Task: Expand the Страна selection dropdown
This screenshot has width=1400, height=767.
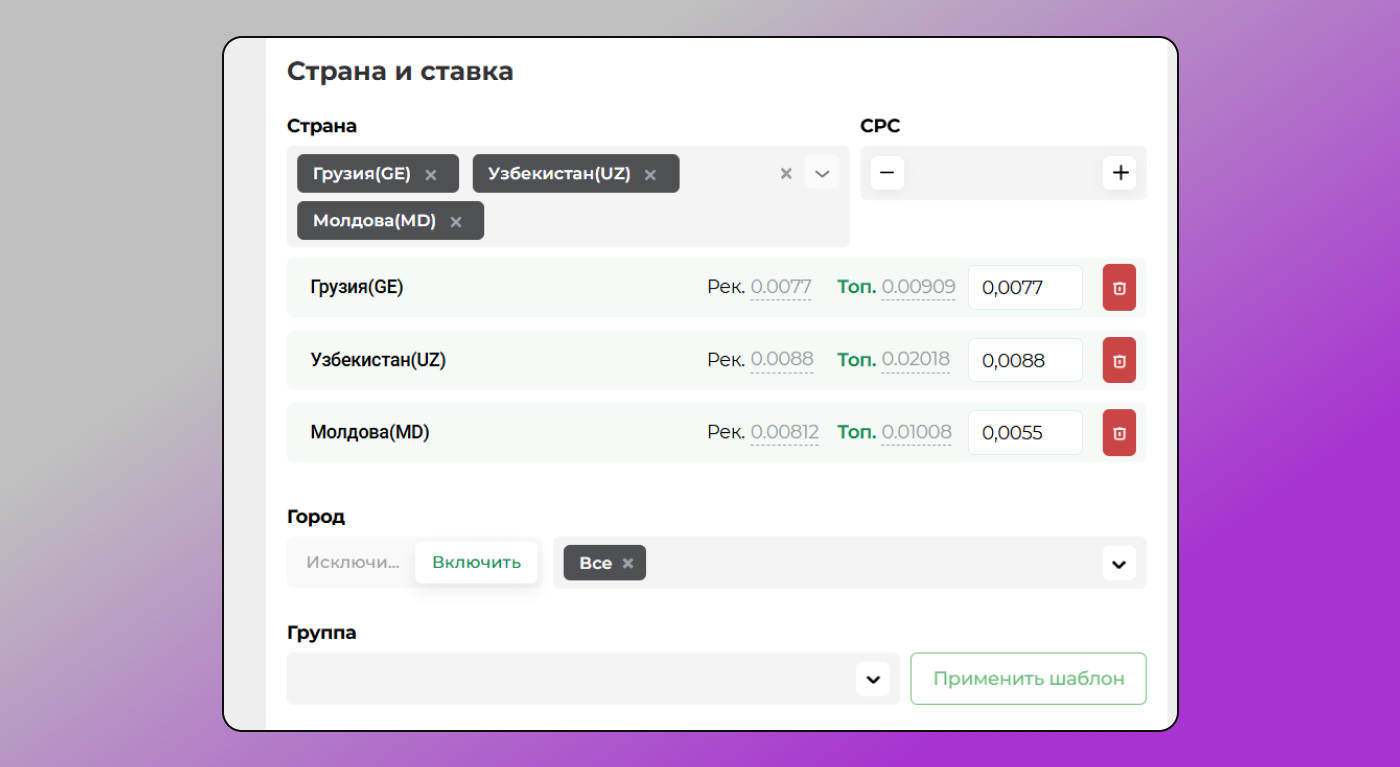Action: (x=822, y=172)
